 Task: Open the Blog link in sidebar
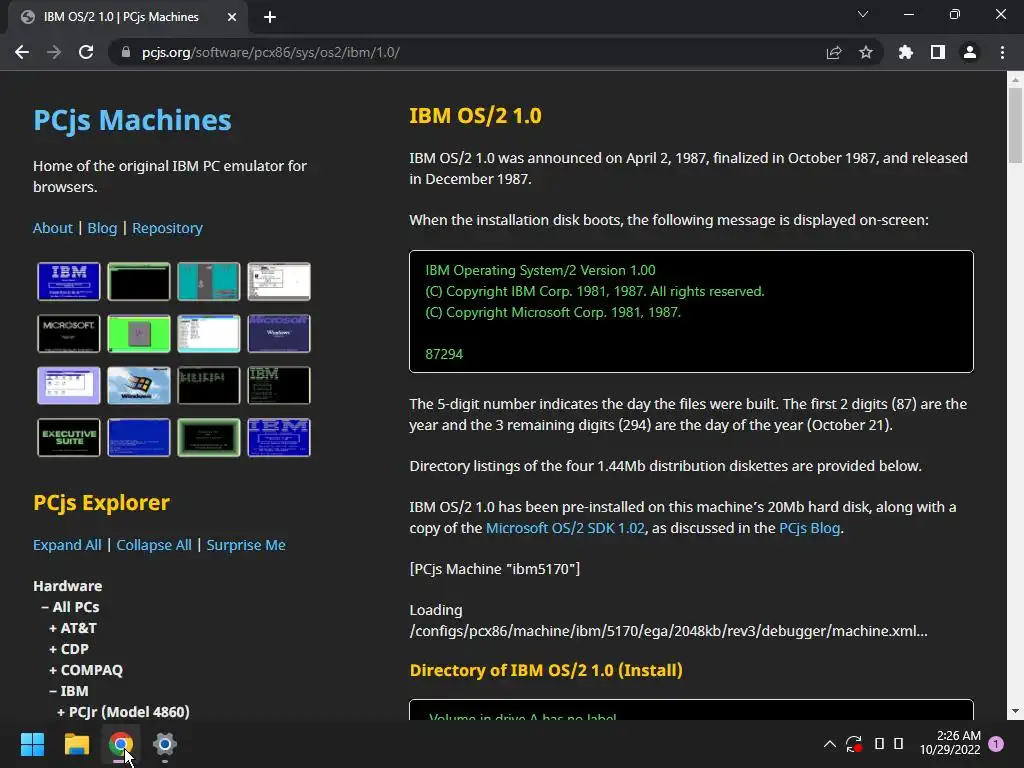pos(103,228)
